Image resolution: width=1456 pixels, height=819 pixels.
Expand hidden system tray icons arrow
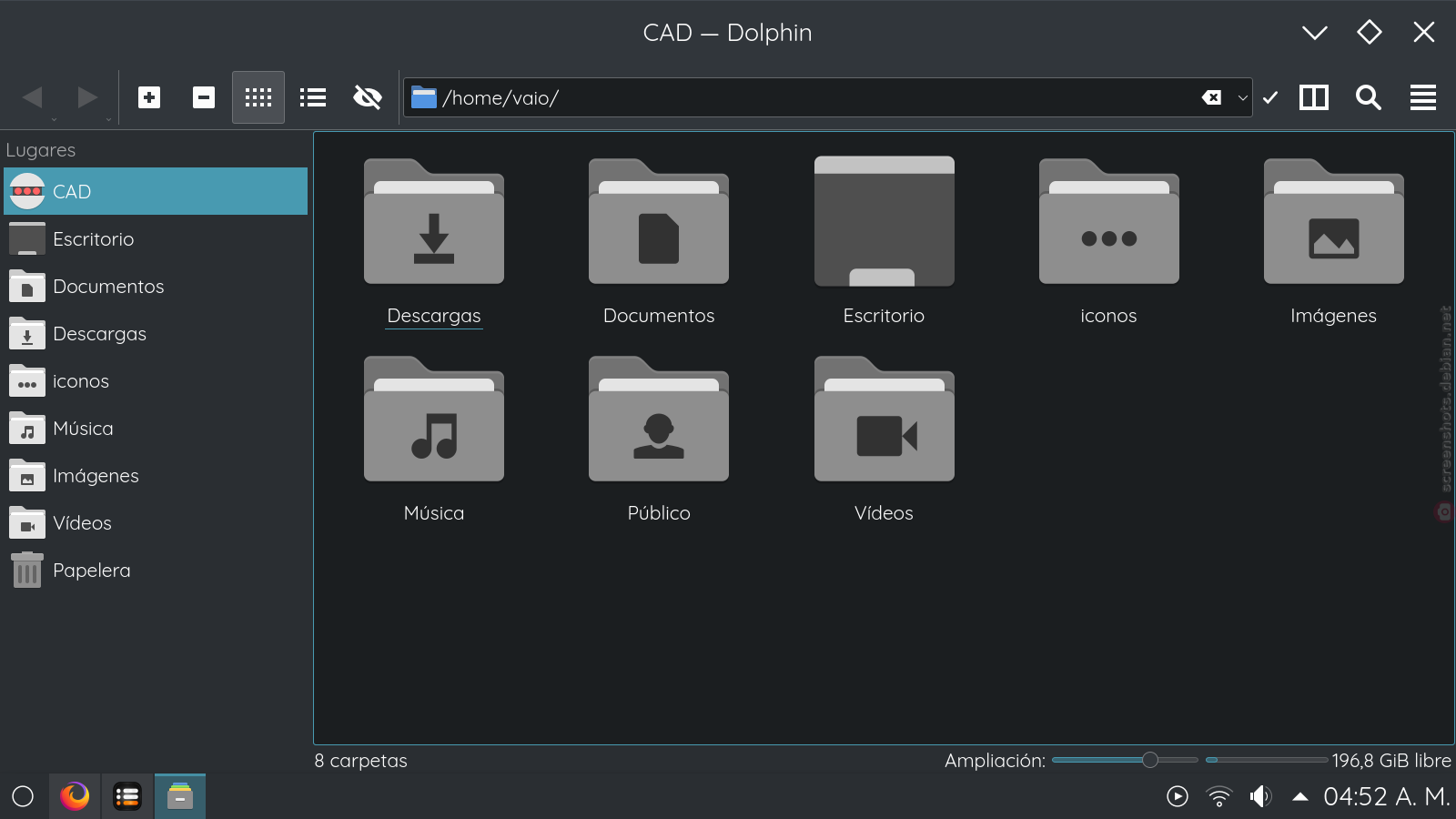pyautogui.click(x=1300, y=796)
